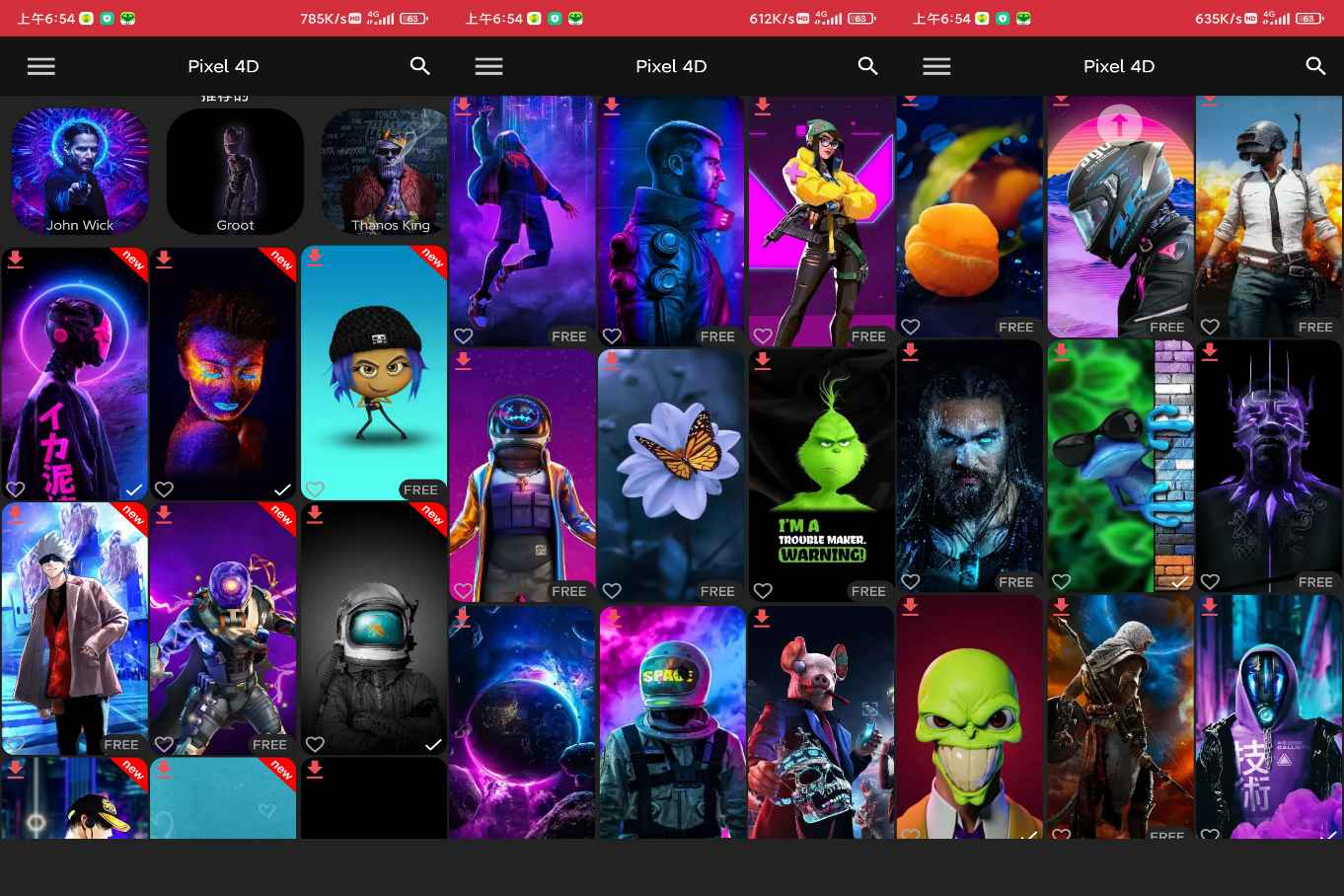Select the John Wick category
The height and width of the screenshot is (896, 1344).
tap(80, 172)
